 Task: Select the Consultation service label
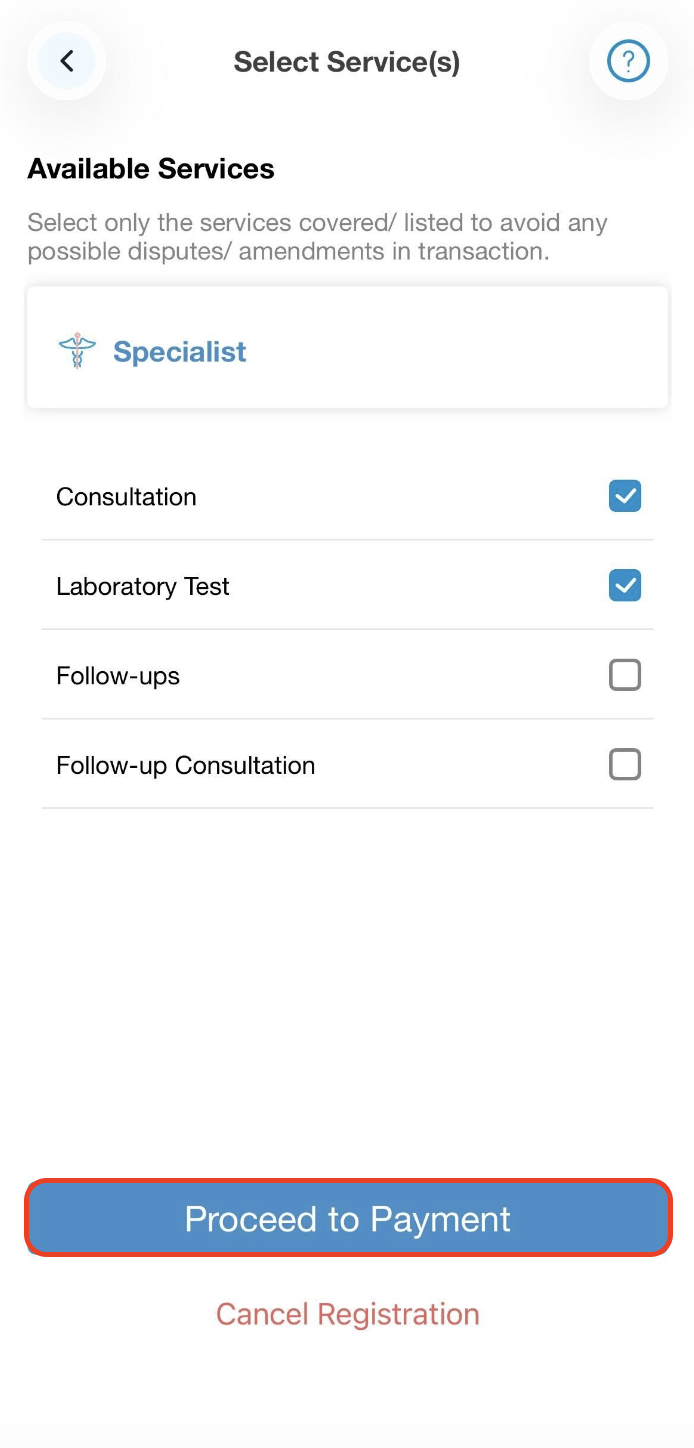coord(126,497)
